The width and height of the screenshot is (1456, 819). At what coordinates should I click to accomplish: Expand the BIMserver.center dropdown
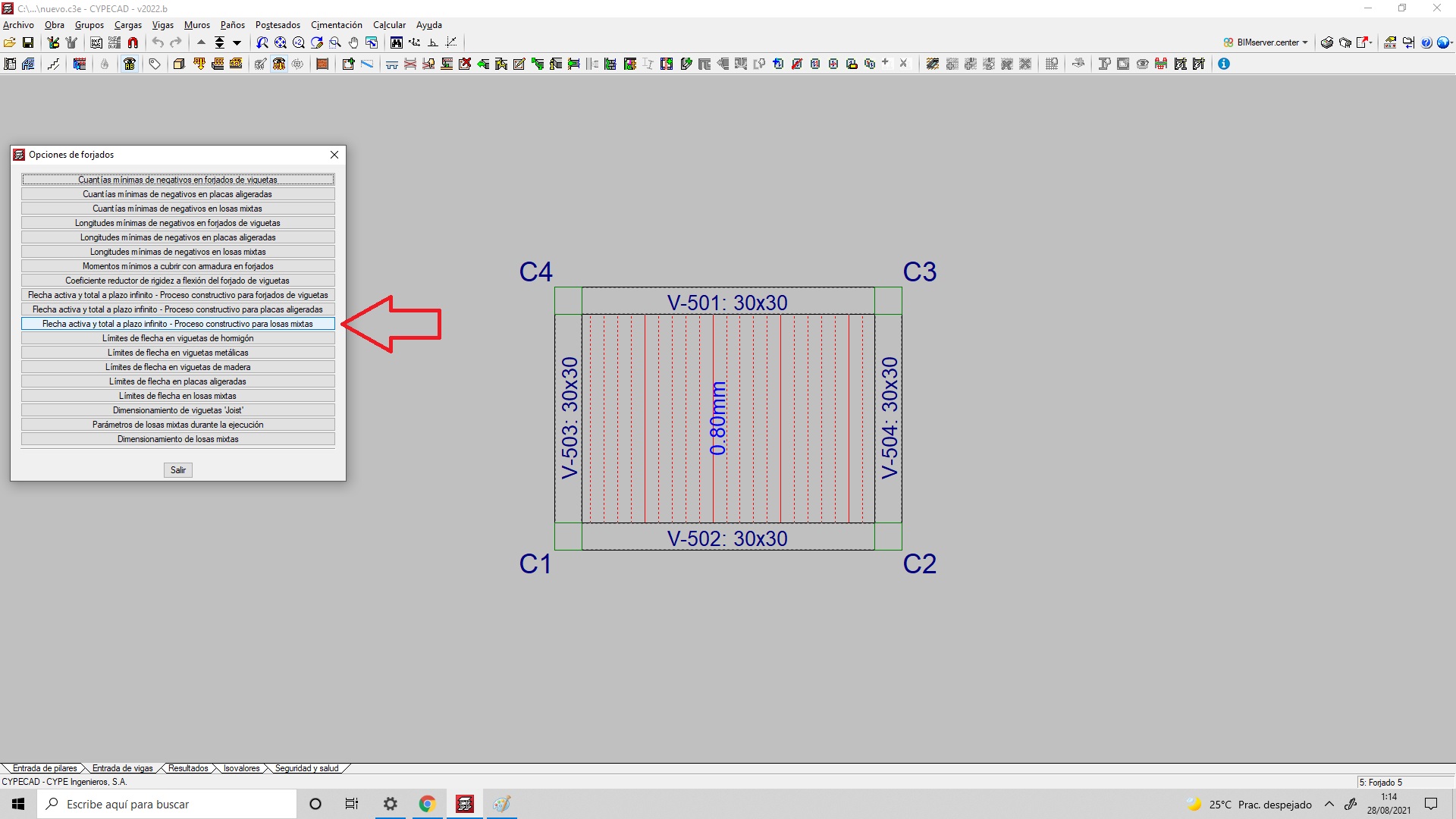1305,42
